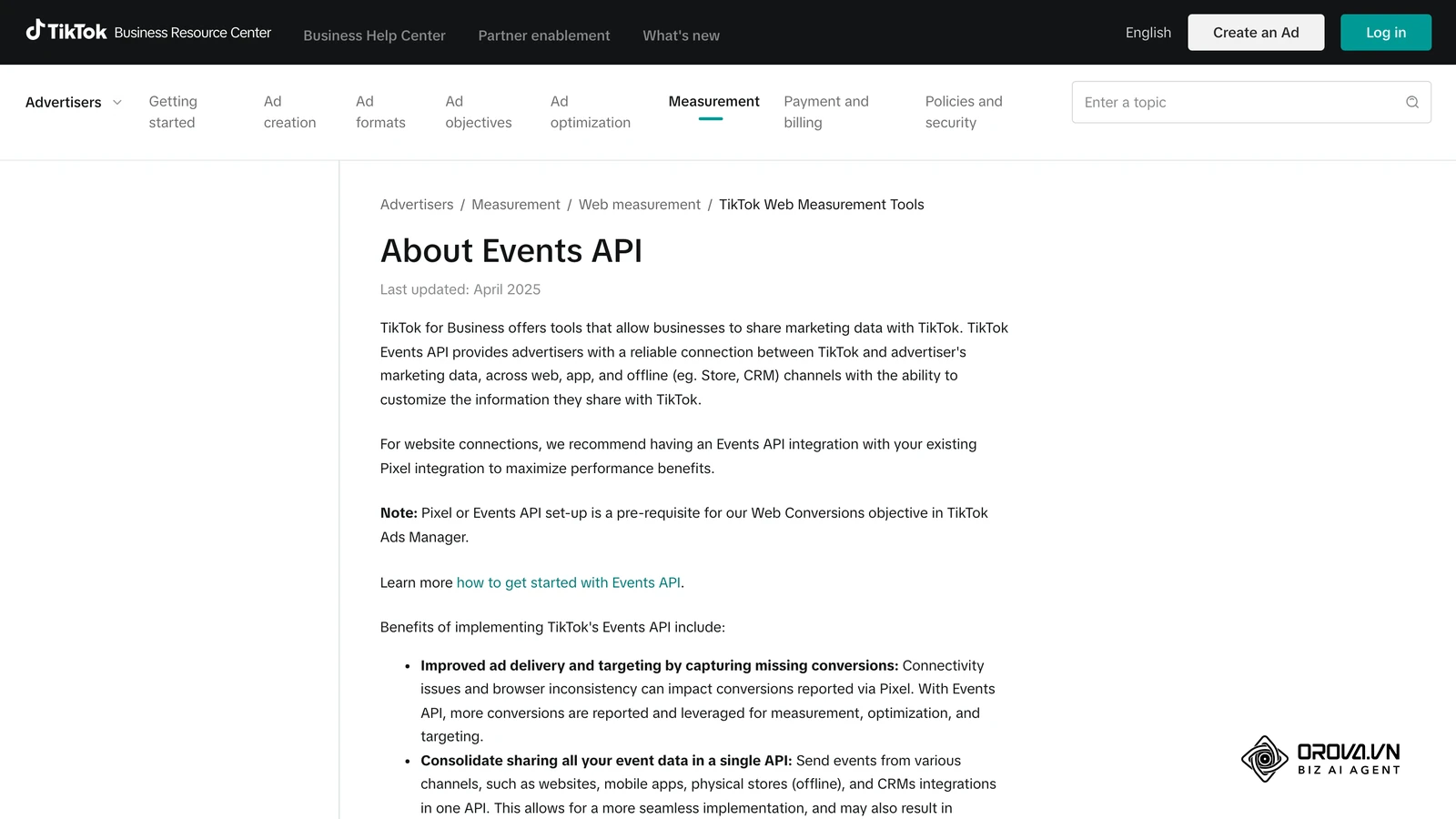Image resolution: width=1456 pixels, height=819 pixels.
Task: Open Partner enablement menu
Action: [544, 35]
